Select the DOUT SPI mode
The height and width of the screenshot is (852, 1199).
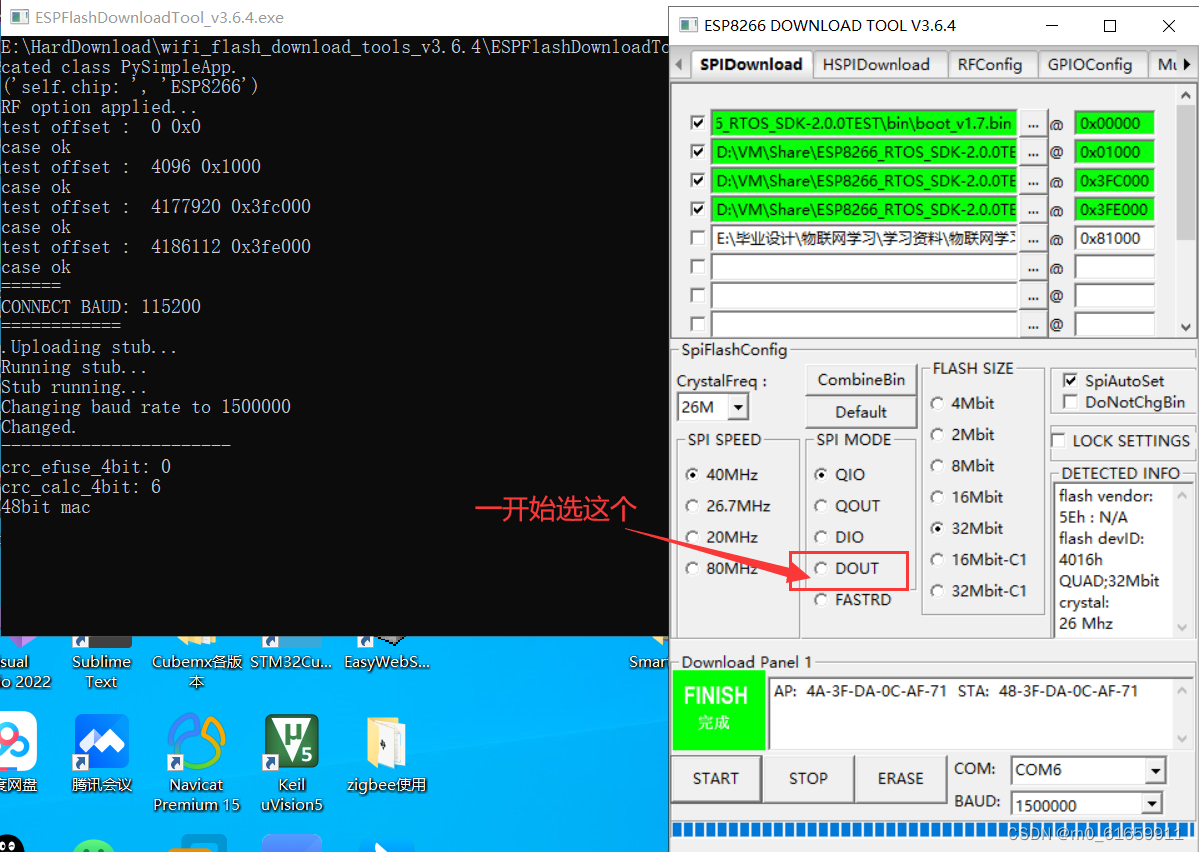[821, 568]
